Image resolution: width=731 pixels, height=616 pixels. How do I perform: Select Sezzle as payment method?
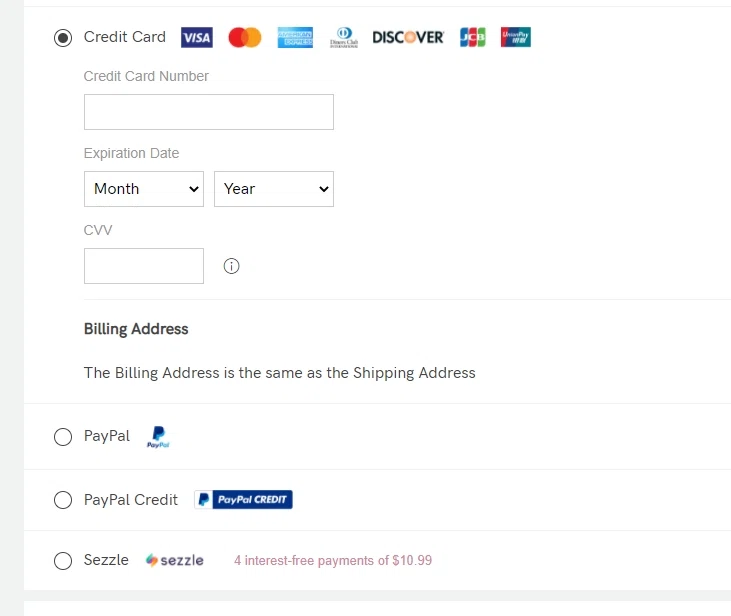pos(63,561)
